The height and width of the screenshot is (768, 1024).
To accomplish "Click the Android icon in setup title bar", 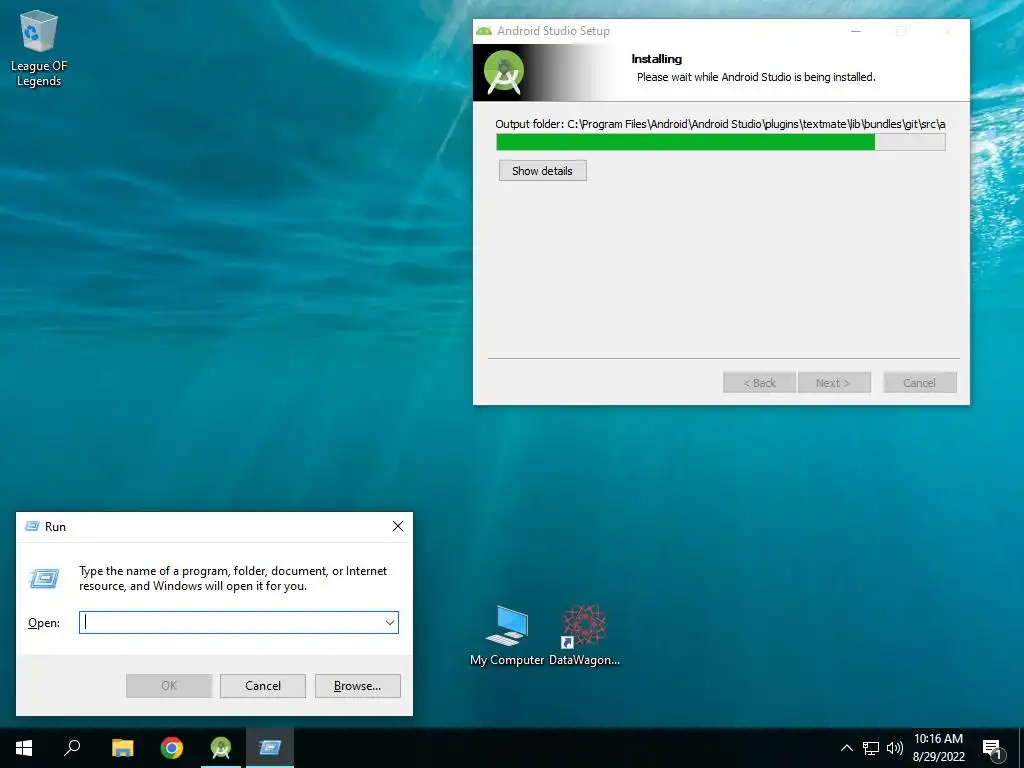I will click(484, 31).
